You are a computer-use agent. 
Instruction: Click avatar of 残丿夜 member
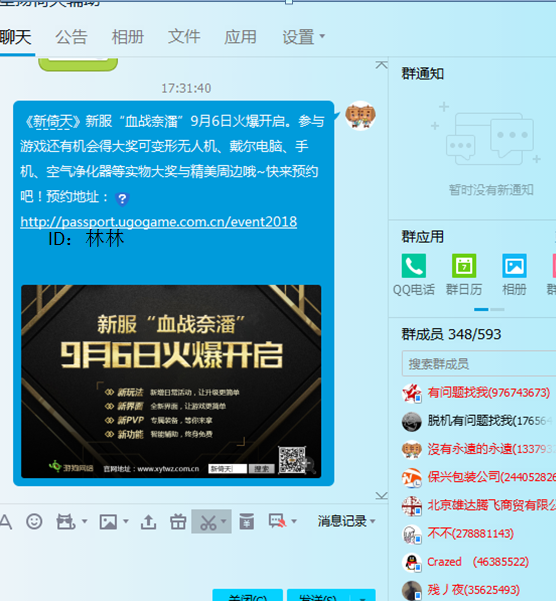tap(412, 591)
